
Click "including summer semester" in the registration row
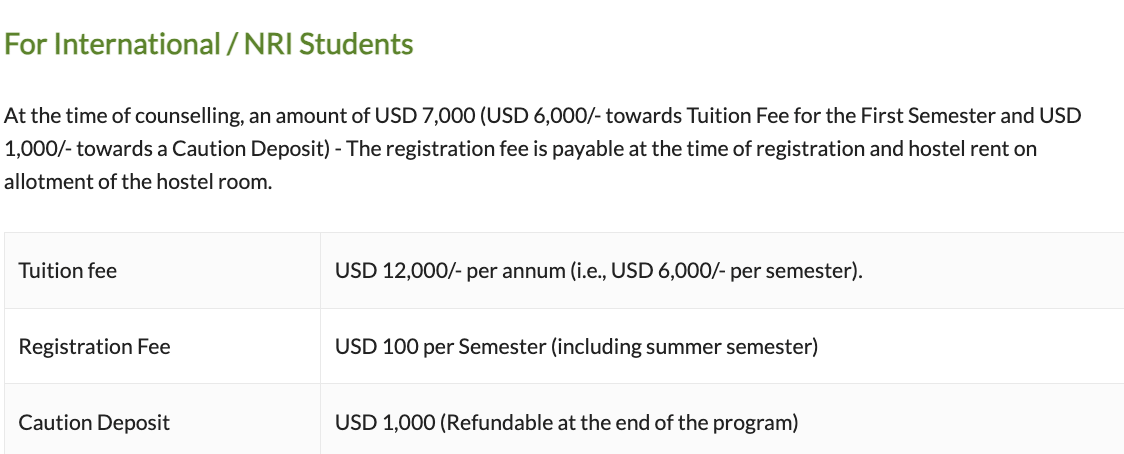[x=684, y=347]
